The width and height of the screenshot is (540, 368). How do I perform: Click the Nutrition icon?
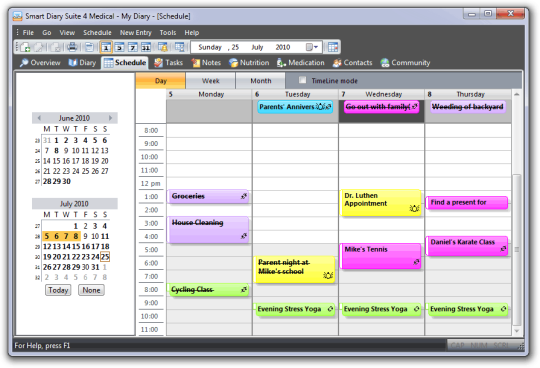[233, 63]
